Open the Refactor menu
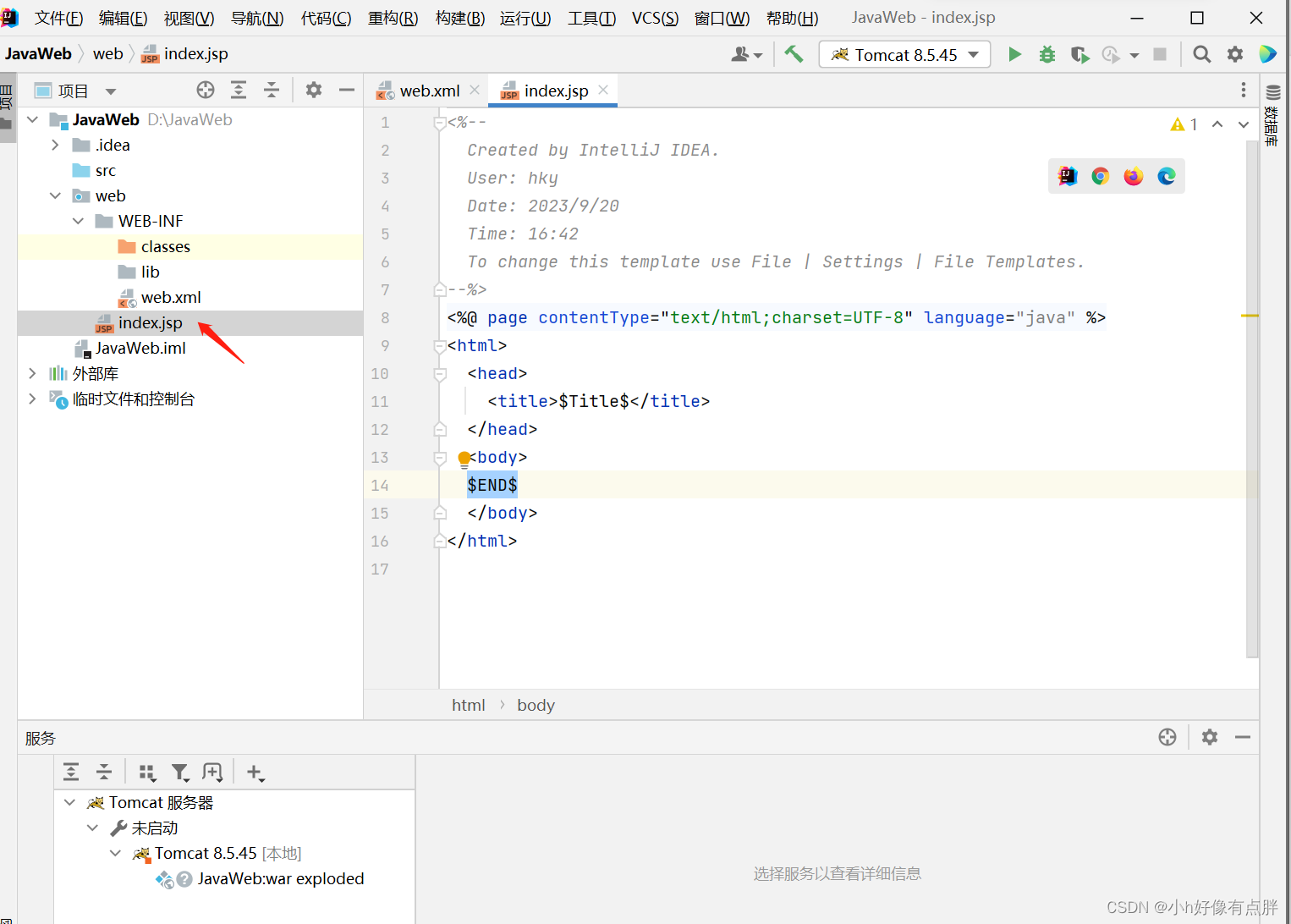 tap(393, 18)
